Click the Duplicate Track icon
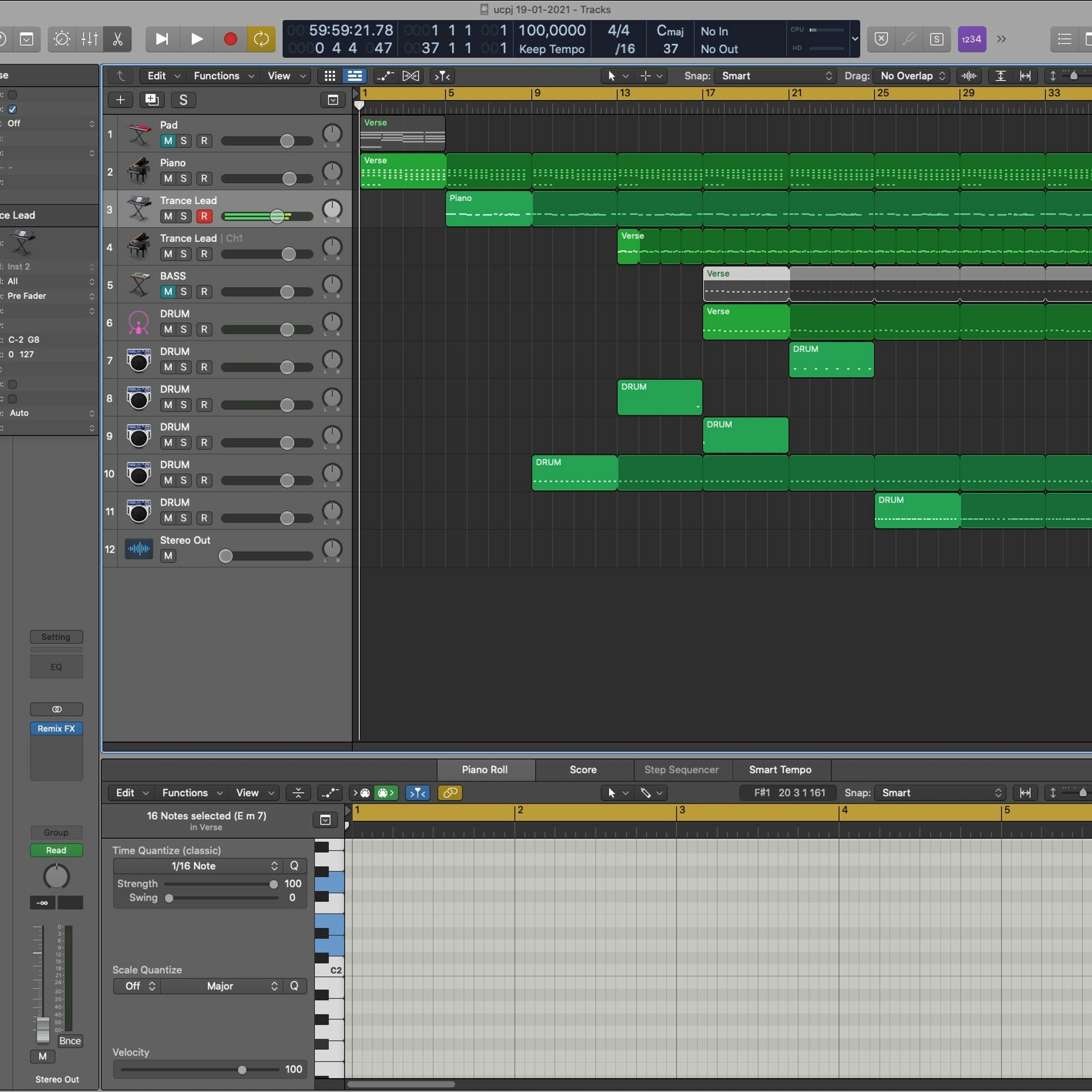This screenshot has height=1092, width=1092. tap(151, 100)
